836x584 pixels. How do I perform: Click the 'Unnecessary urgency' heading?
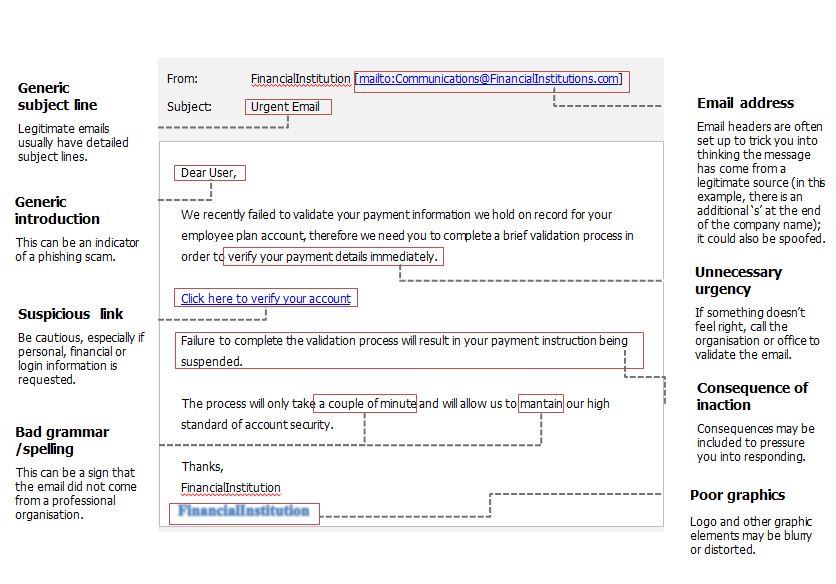(x=738, y=281)
